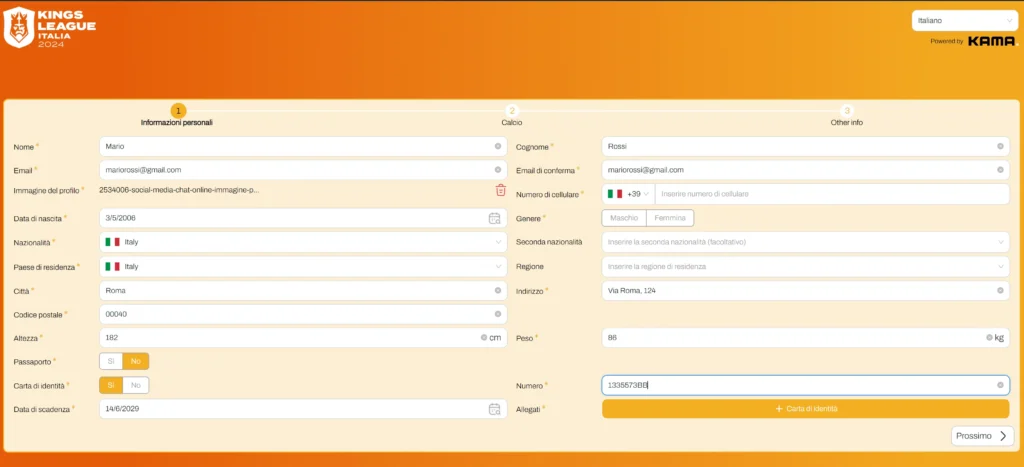Click into the Email input field

point(303,170)
